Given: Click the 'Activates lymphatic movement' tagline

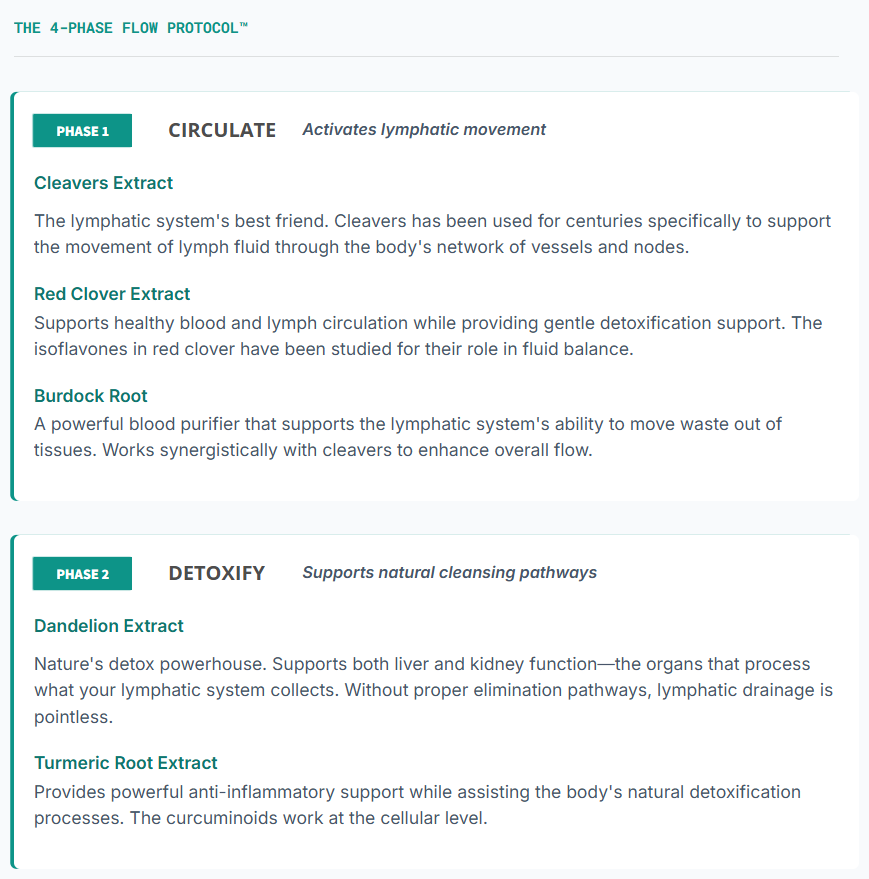Looking at the screenshot, I should point(424,129).
